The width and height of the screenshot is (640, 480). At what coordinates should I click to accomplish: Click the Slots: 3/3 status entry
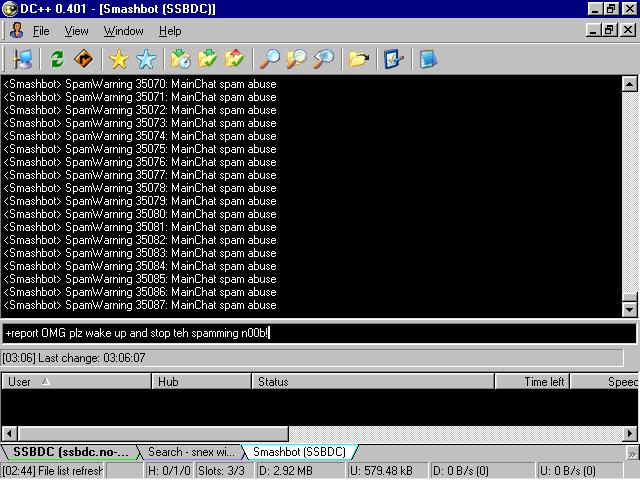pos(224,471)
